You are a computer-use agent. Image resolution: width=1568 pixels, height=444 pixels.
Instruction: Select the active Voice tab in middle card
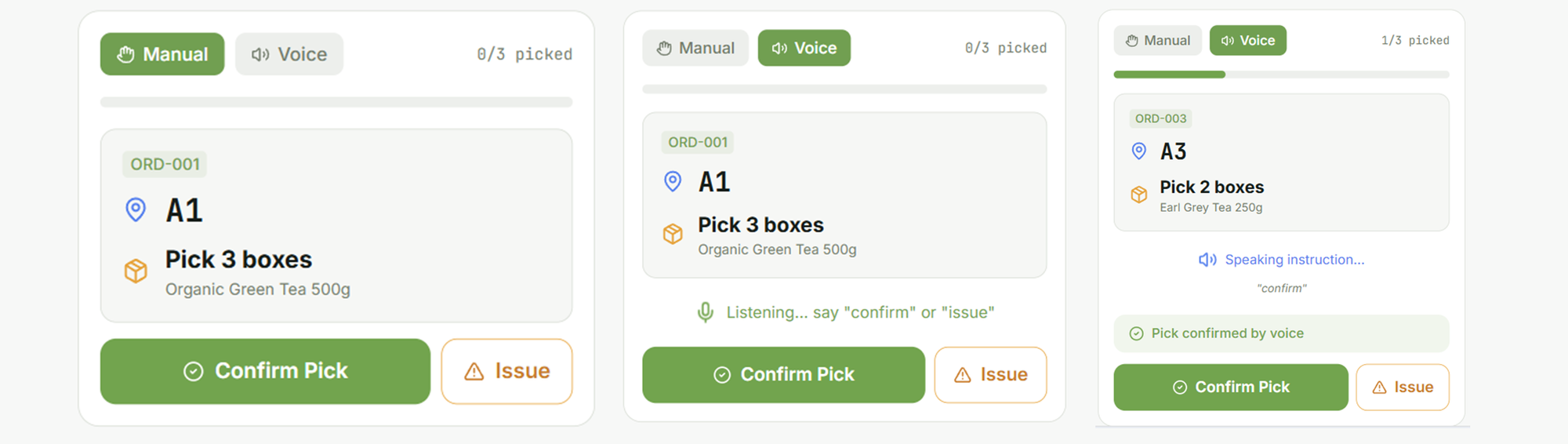pos(804,48)
